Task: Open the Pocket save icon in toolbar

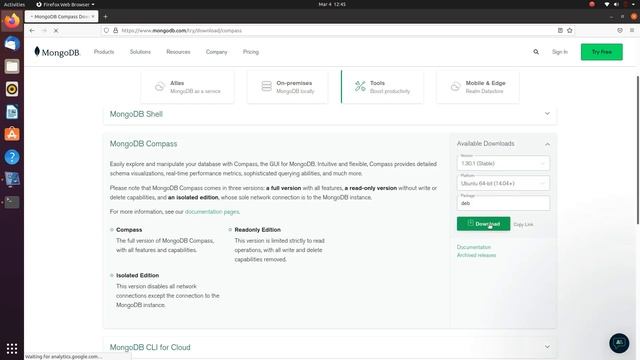Action: coord(620,31)
